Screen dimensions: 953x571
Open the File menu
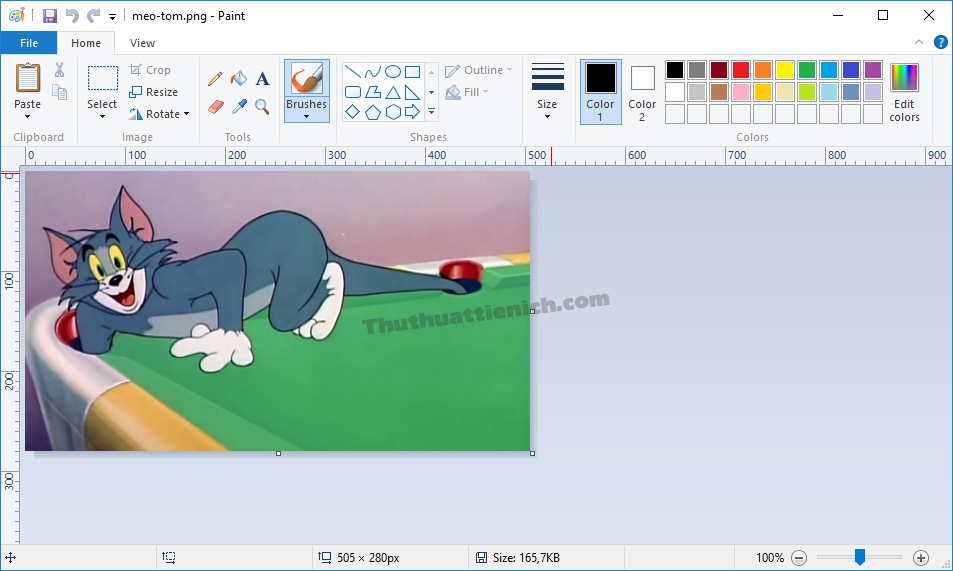(x=28, y=43)
